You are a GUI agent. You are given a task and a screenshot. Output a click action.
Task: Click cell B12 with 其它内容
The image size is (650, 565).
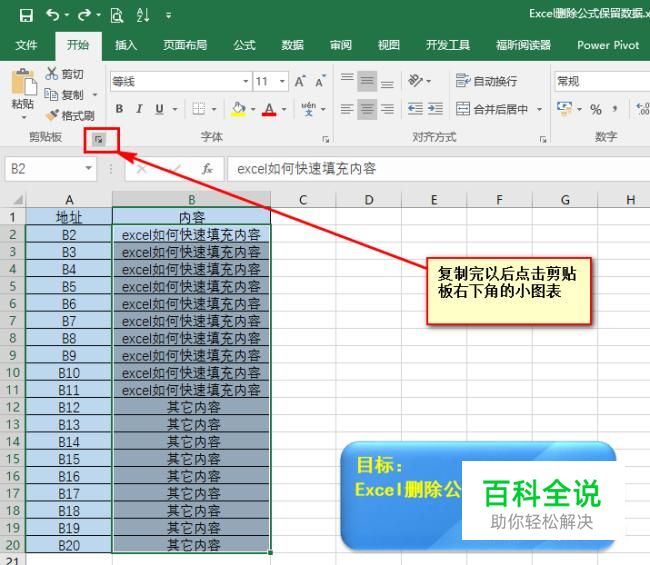(191, 407)
